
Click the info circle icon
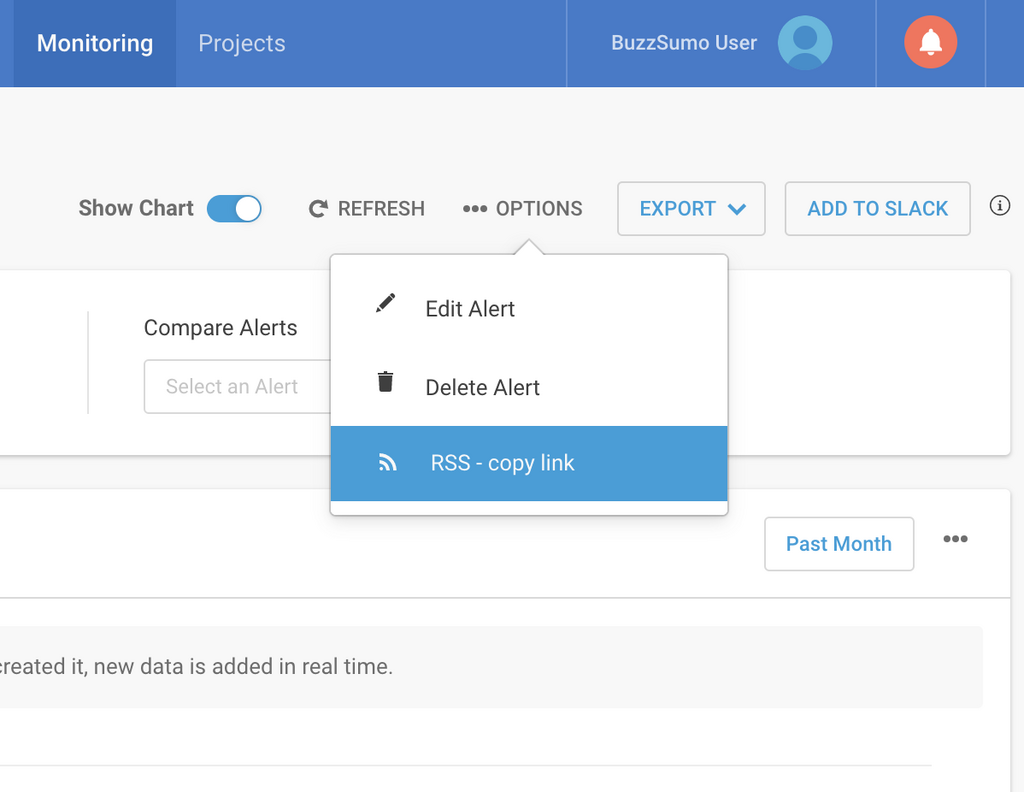click(999, 206)
